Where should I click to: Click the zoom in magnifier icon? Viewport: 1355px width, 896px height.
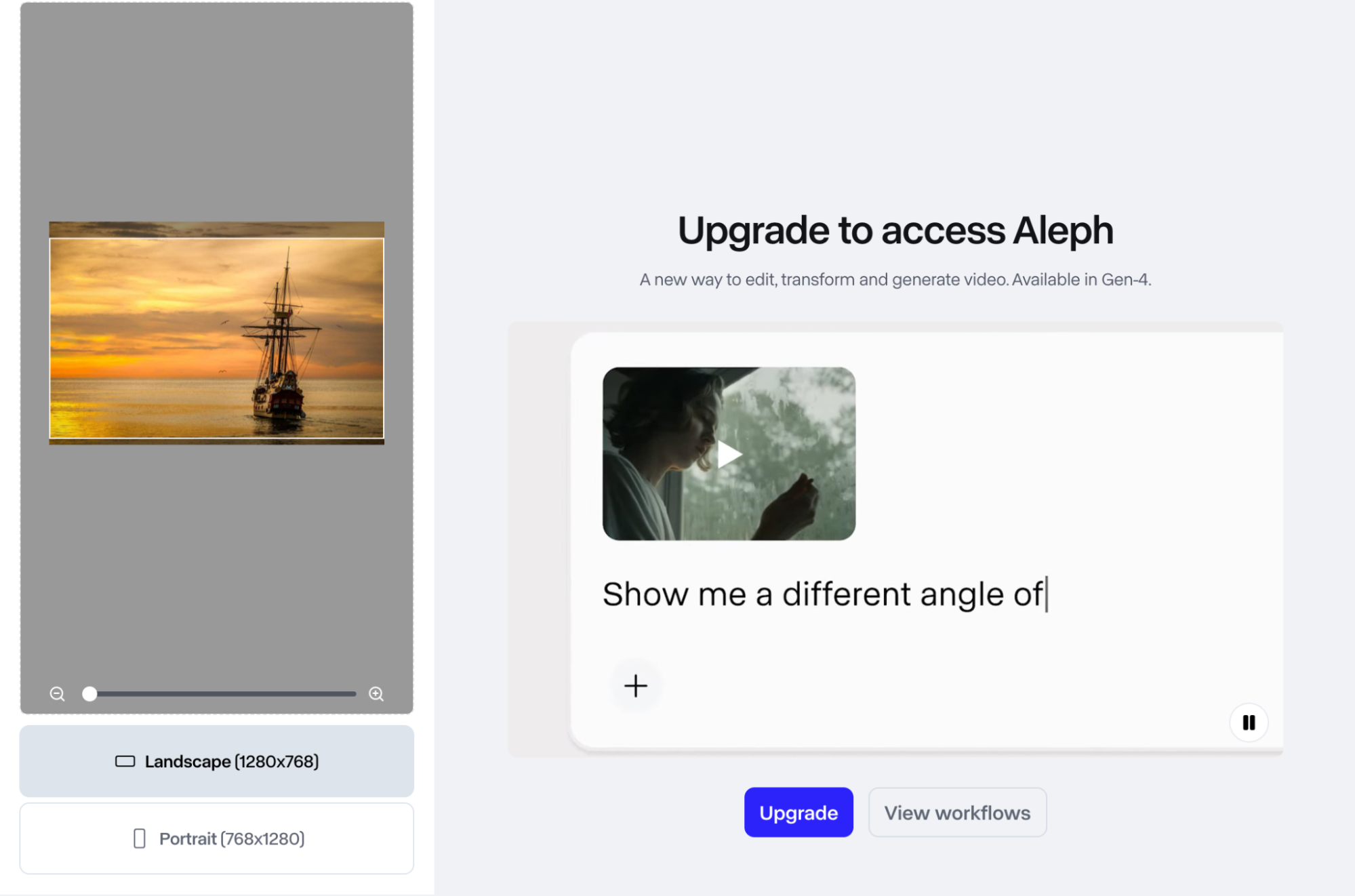[376, 694]
